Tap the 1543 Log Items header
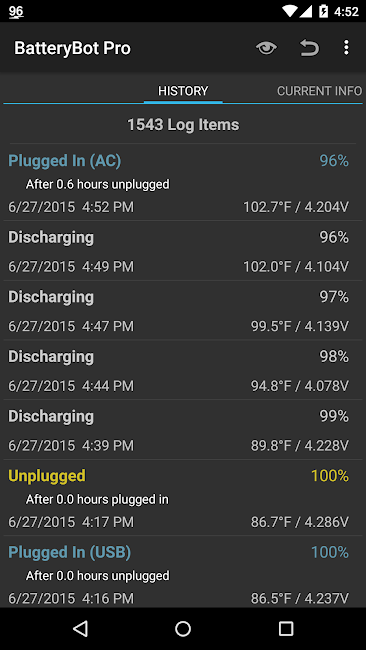Image resolution: width=366 pixels, height=650 pixels. 183,125
